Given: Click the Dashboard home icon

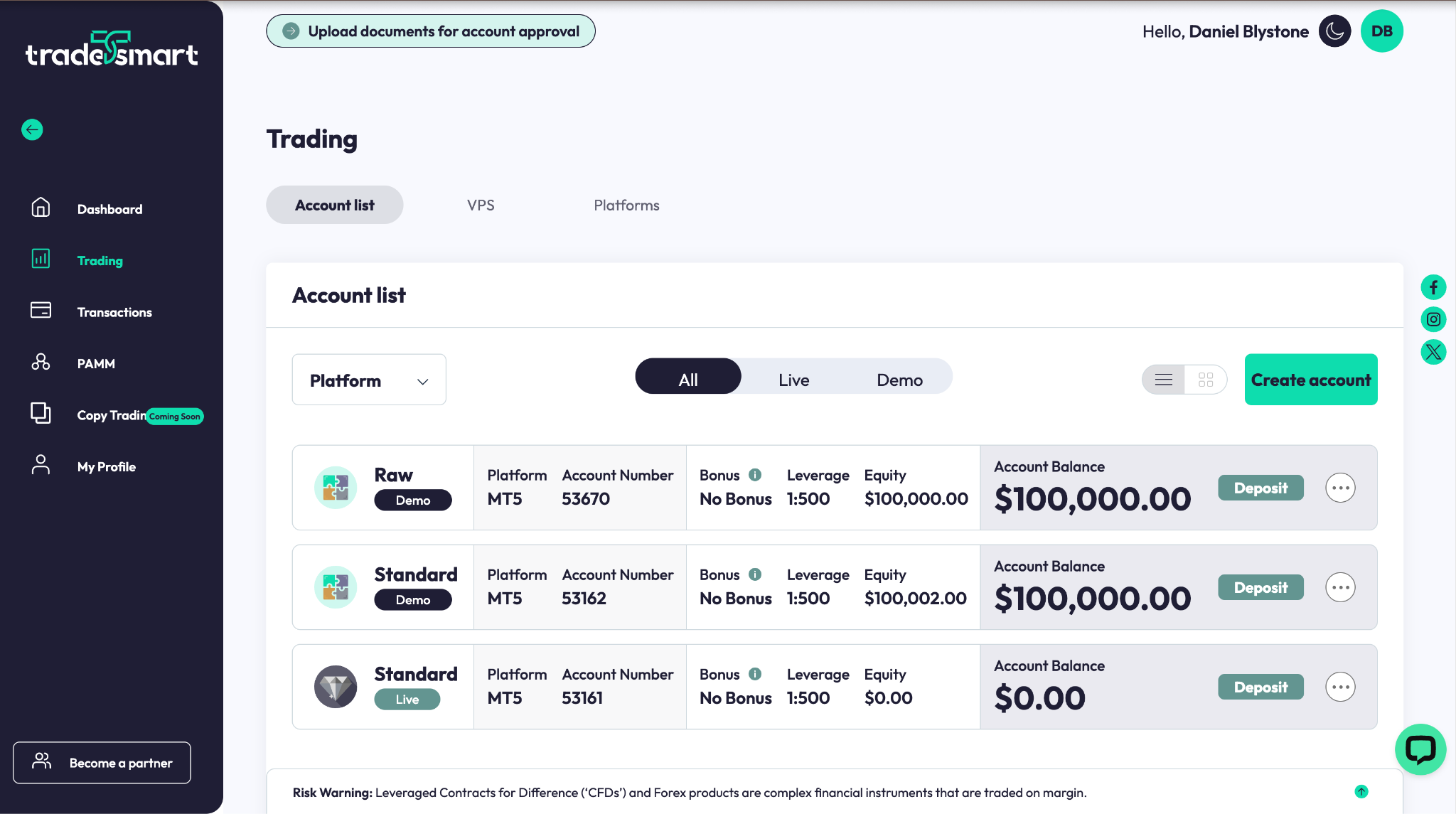Looking at the screenshot, I should 41,207.
